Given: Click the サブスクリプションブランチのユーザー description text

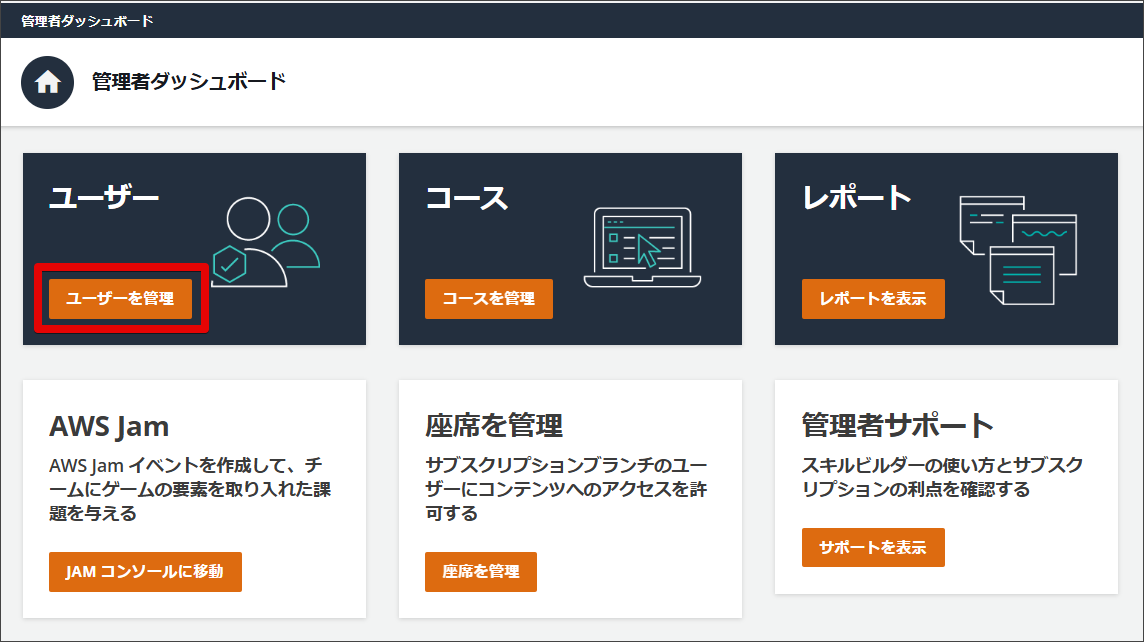Looking at the screenshot, I should click(x=566, y=489).
